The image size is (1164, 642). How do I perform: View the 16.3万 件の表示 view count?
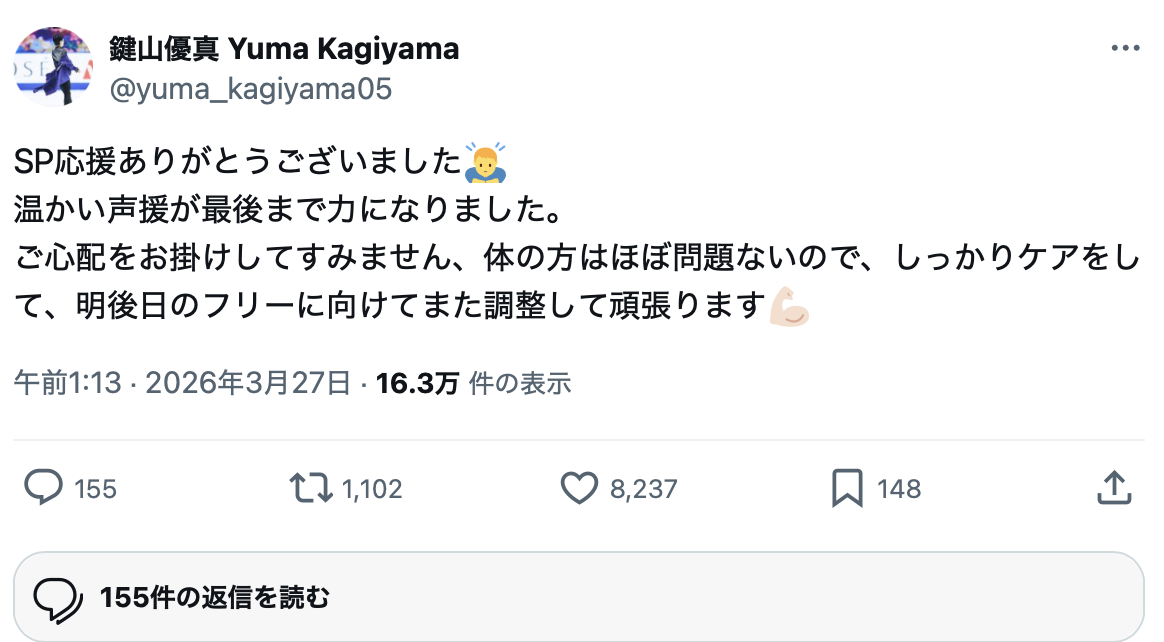click(x=473, y=383)
